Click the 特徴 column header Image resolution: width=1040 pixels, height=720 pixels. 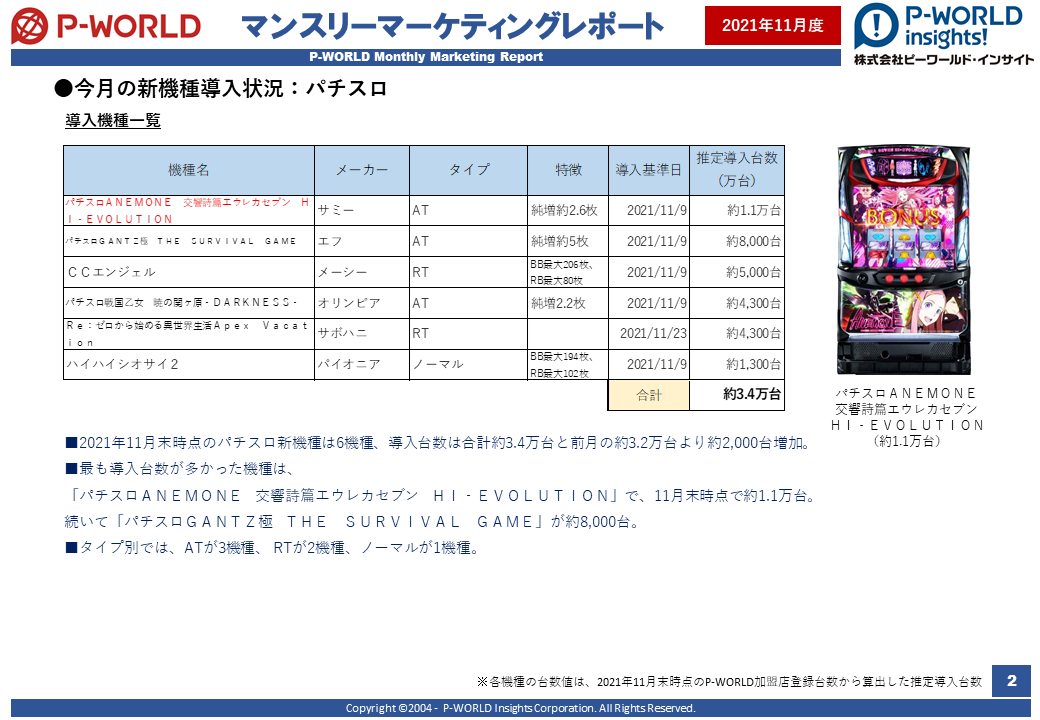pos(568,170)
